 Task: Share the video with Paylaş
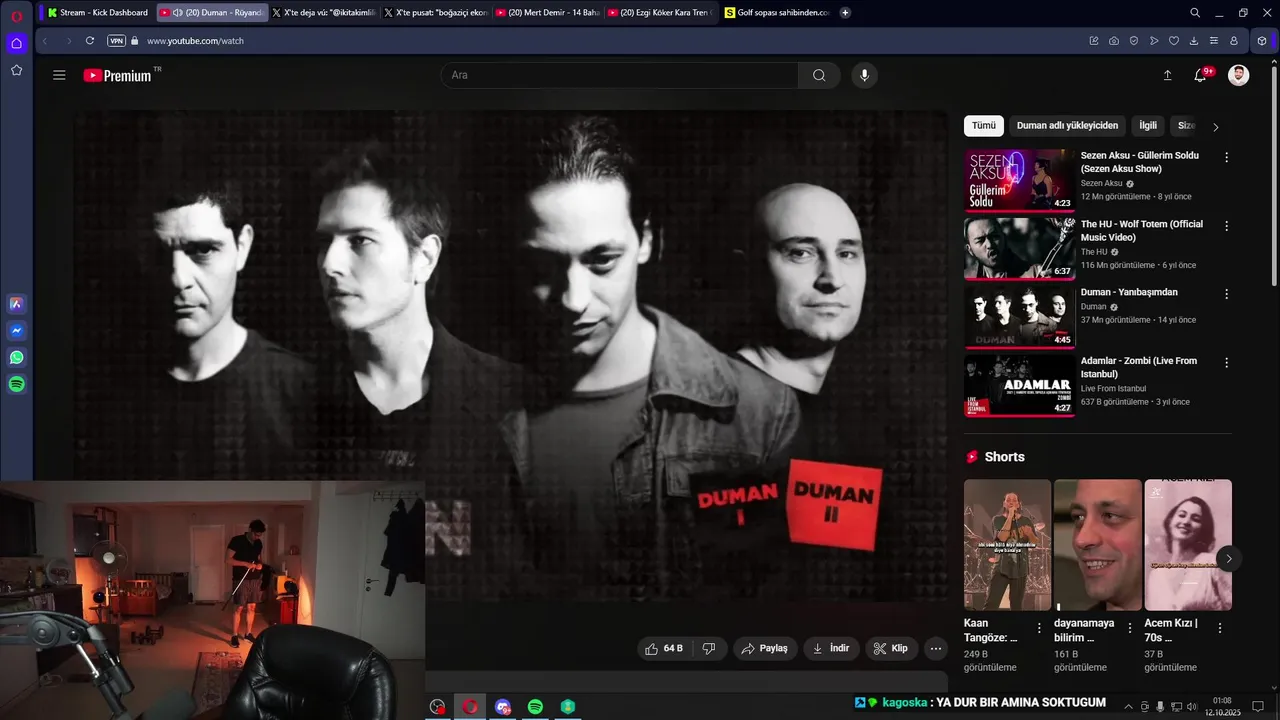click(x=765, y=648)
